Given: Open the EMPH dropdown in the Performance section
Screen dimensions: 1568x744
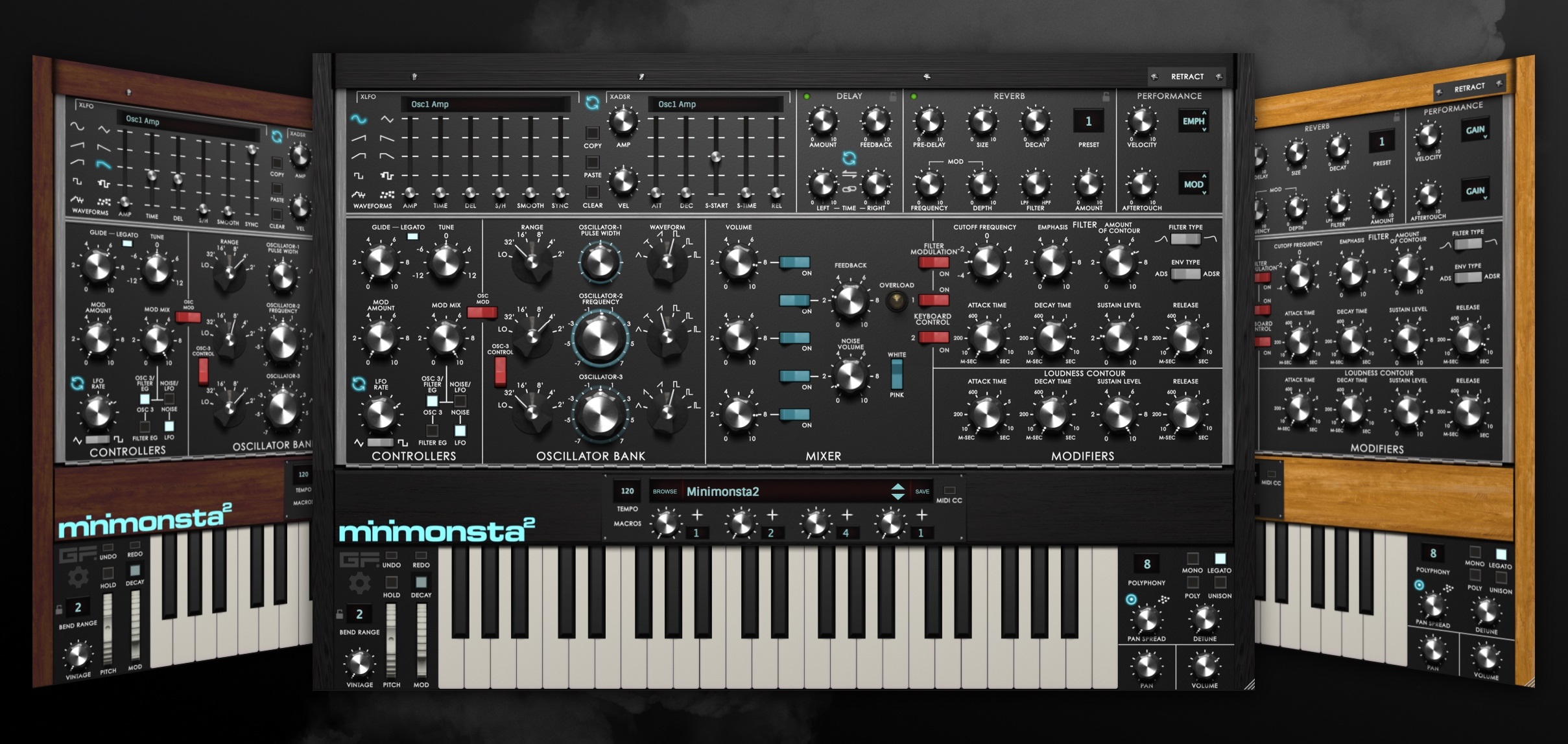Looking at the screenshot, I should pyautogui.click(x=1193, y=121).
